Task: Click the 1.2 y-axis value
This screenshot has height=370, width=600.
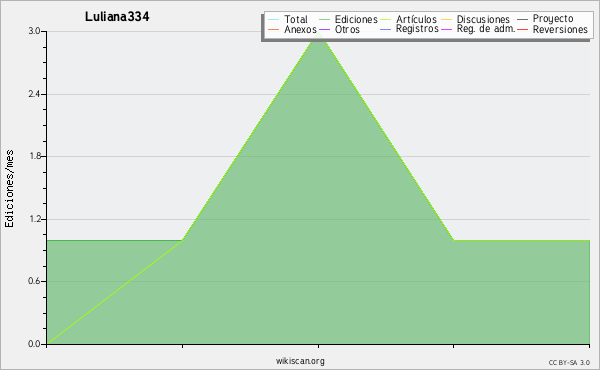Action: (x=34, y=219)
